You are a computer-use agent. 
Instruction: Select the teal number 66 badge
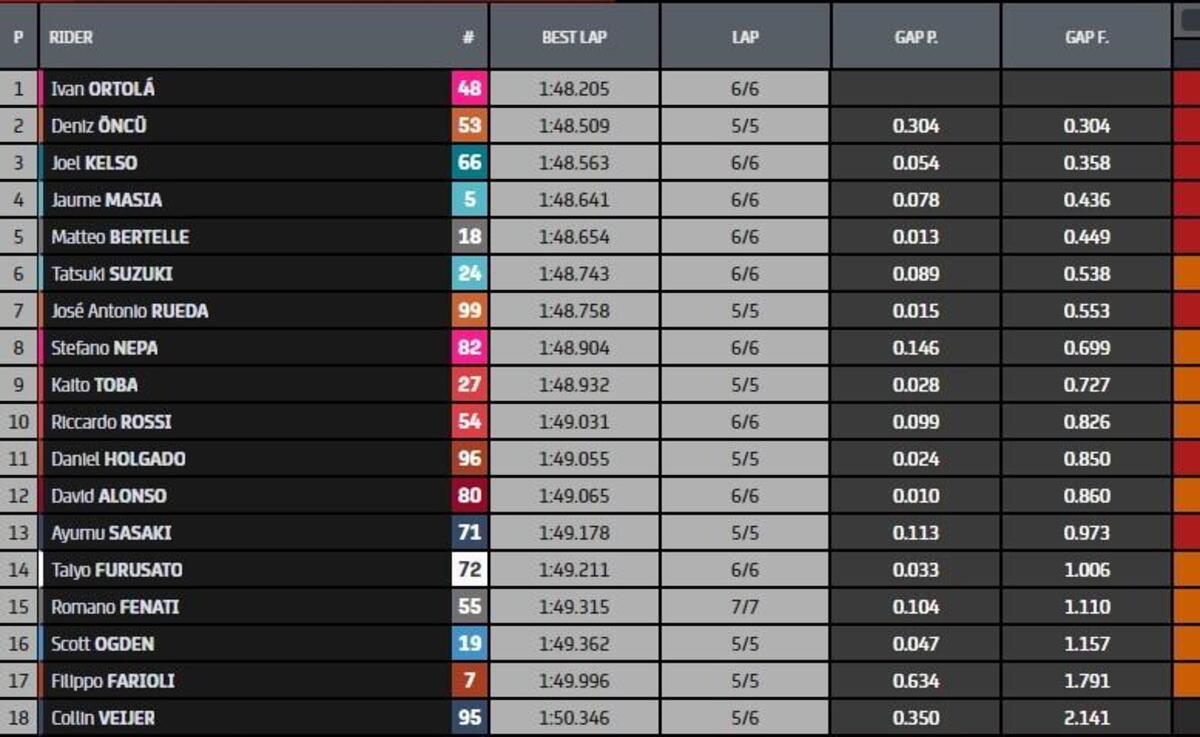469,163
